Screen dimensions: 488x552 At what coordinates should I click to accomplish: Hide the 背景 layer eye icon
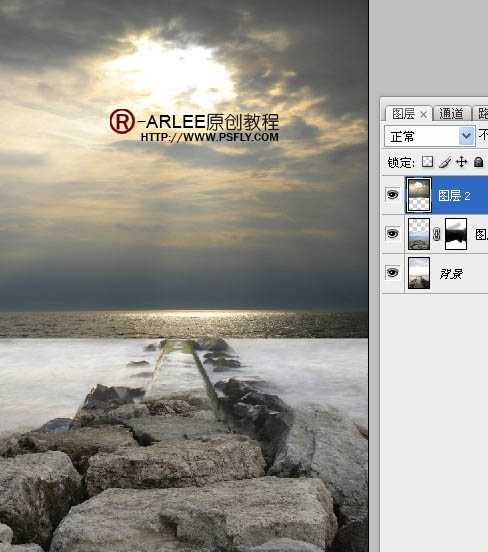[393, 273]
